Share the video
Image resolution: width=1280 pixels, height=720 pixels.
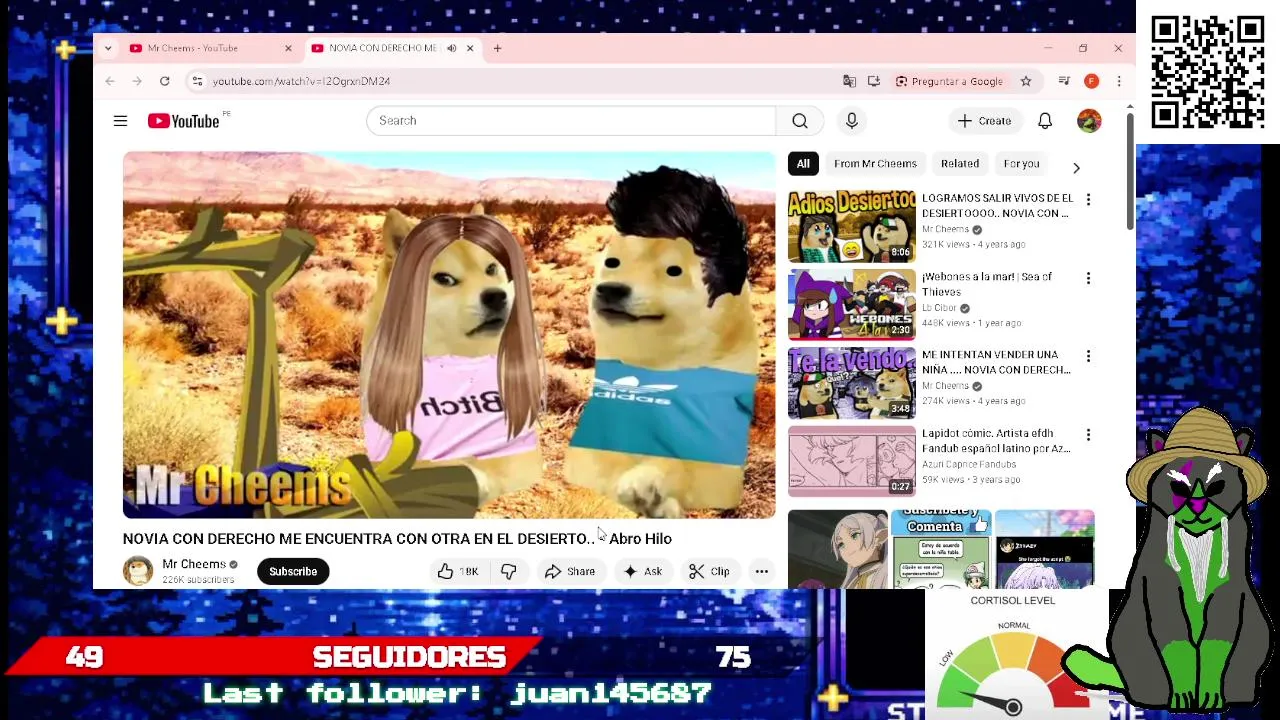tap(570, 571)
